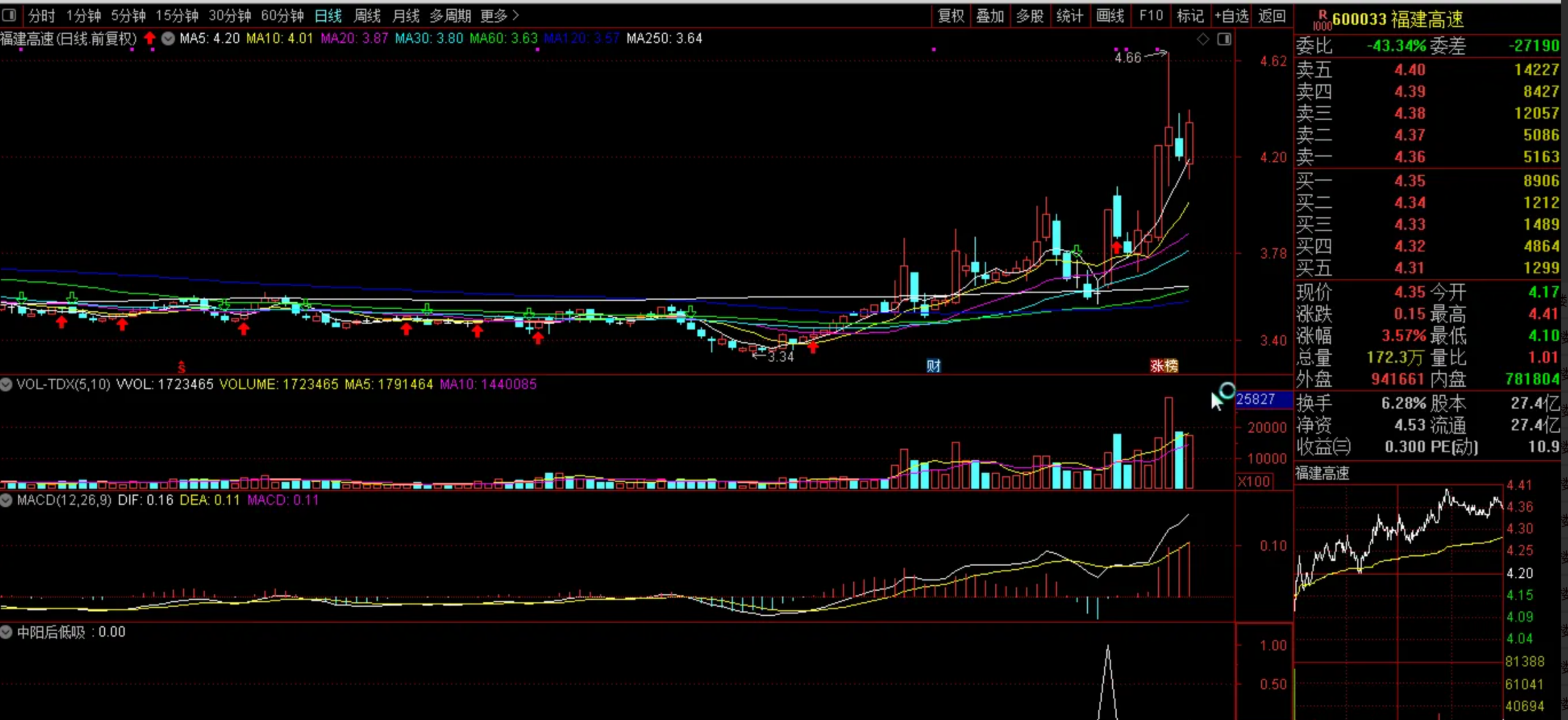Click the 涨榜 marker on chart

coord(1164,366)
